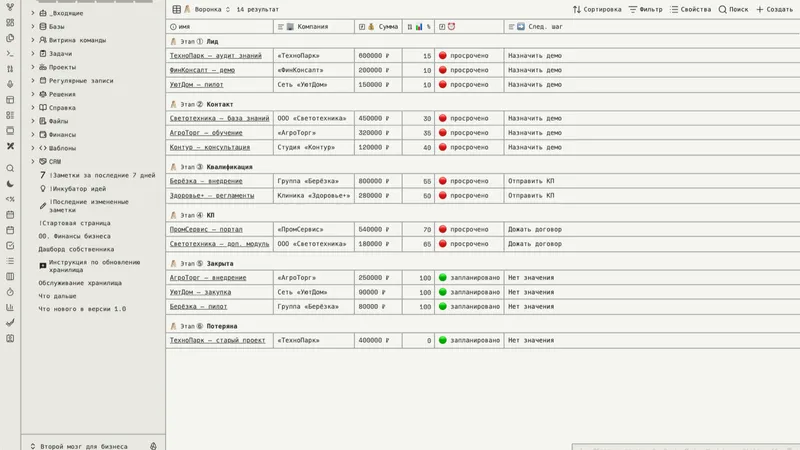Open the Берёзка — внедрение record

pyautogui.click(x=206, y=181)
